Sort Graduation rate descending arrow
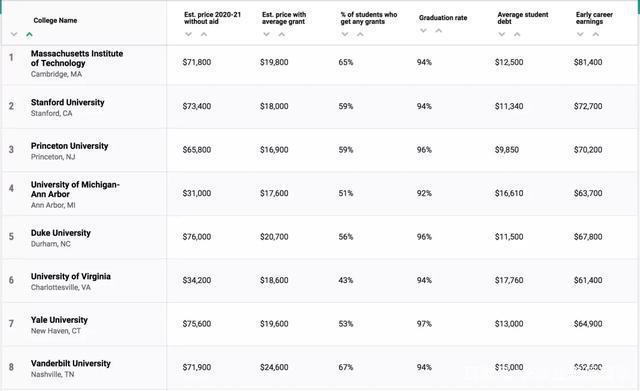 click(423, 31)
